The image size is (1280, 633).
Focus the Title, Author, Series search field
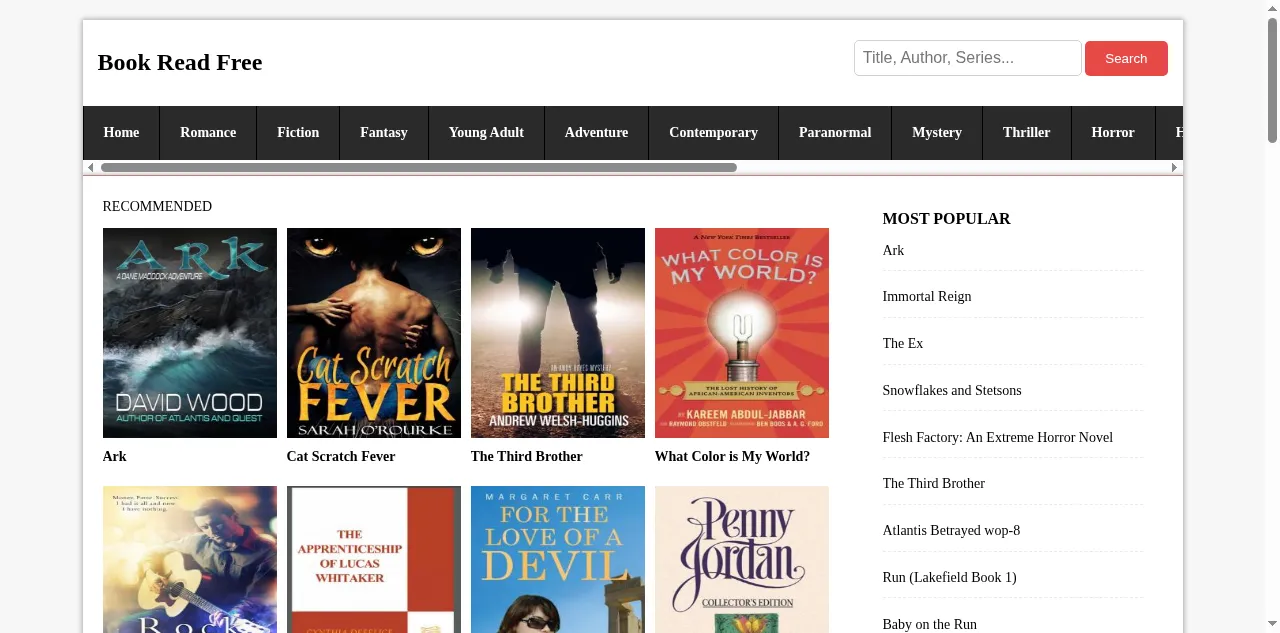[x=967, y=58]
